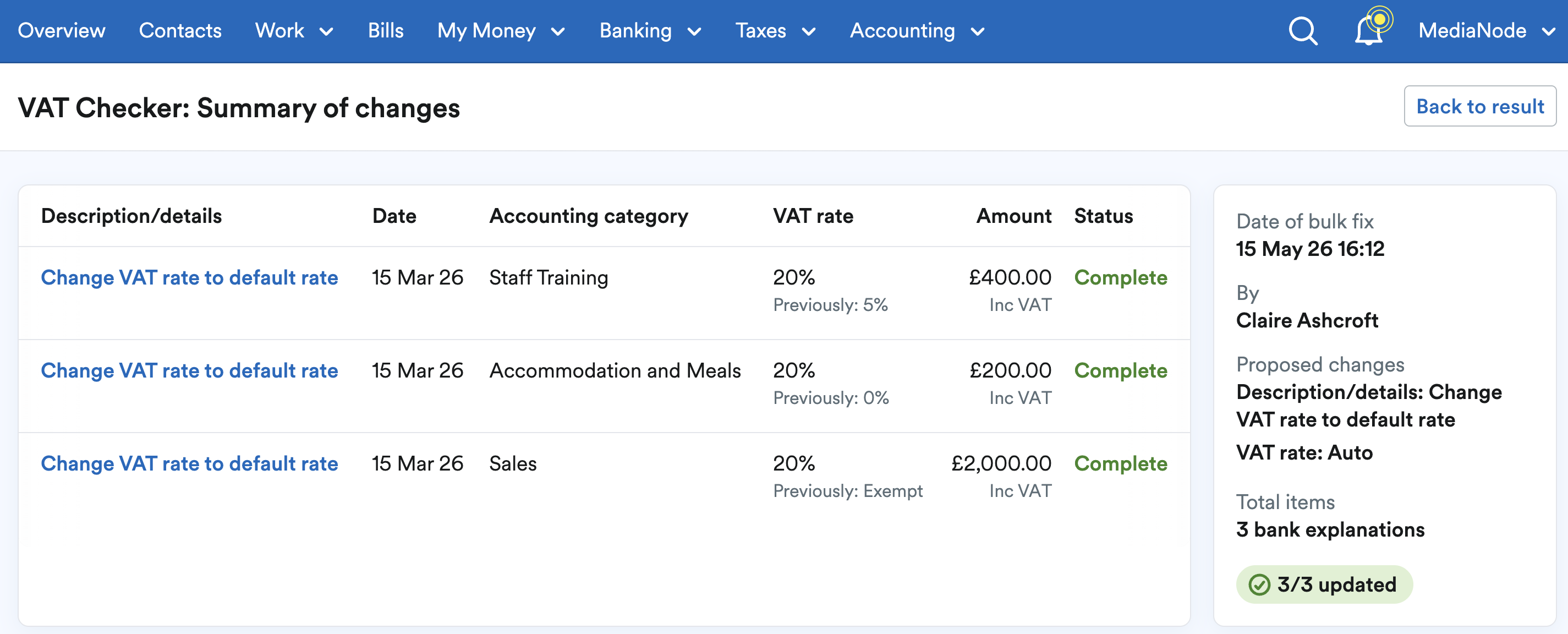Open the Contacts tab

coord(180,30)
